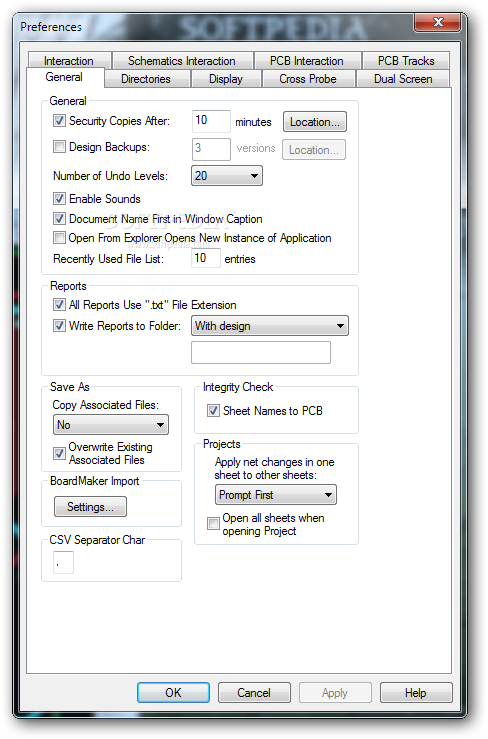Open the Cross Probe tab

point(307,79)
